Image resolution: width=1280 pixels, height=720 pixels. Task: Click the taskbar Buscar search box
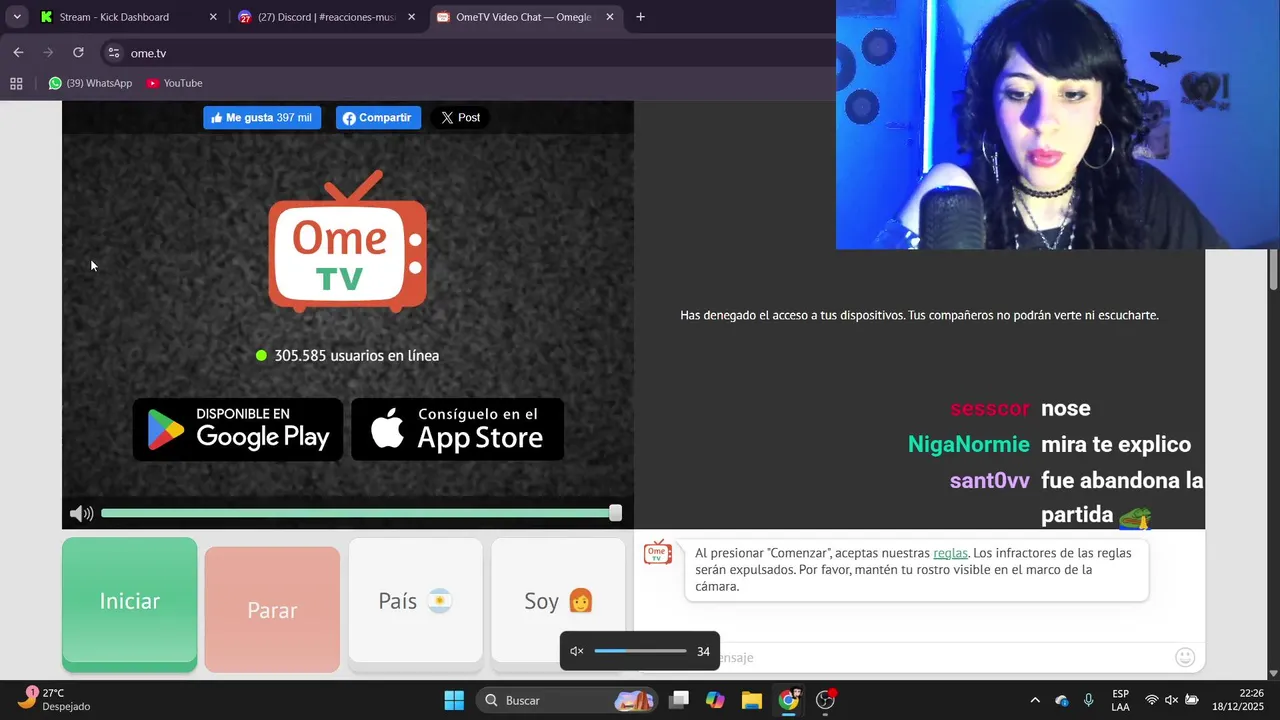click(566, 700)
